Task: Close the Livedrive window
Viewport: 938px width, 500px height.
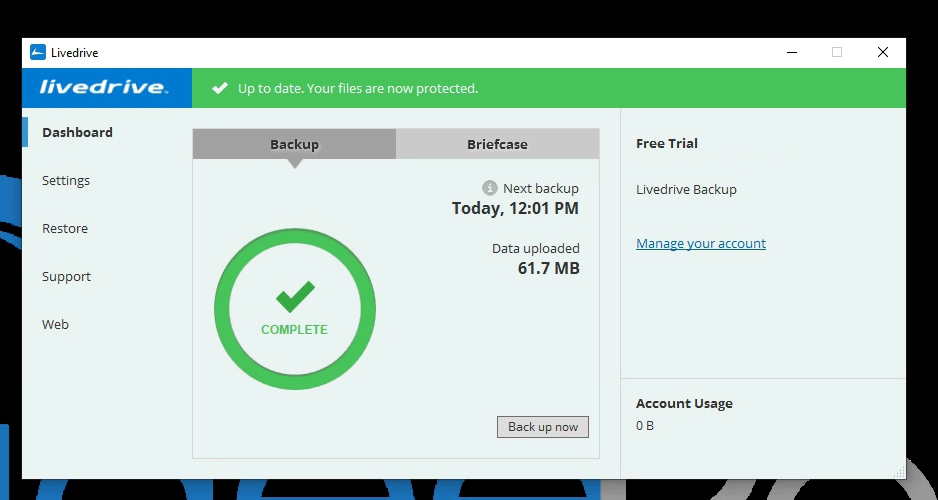Action: click(883, 53)
